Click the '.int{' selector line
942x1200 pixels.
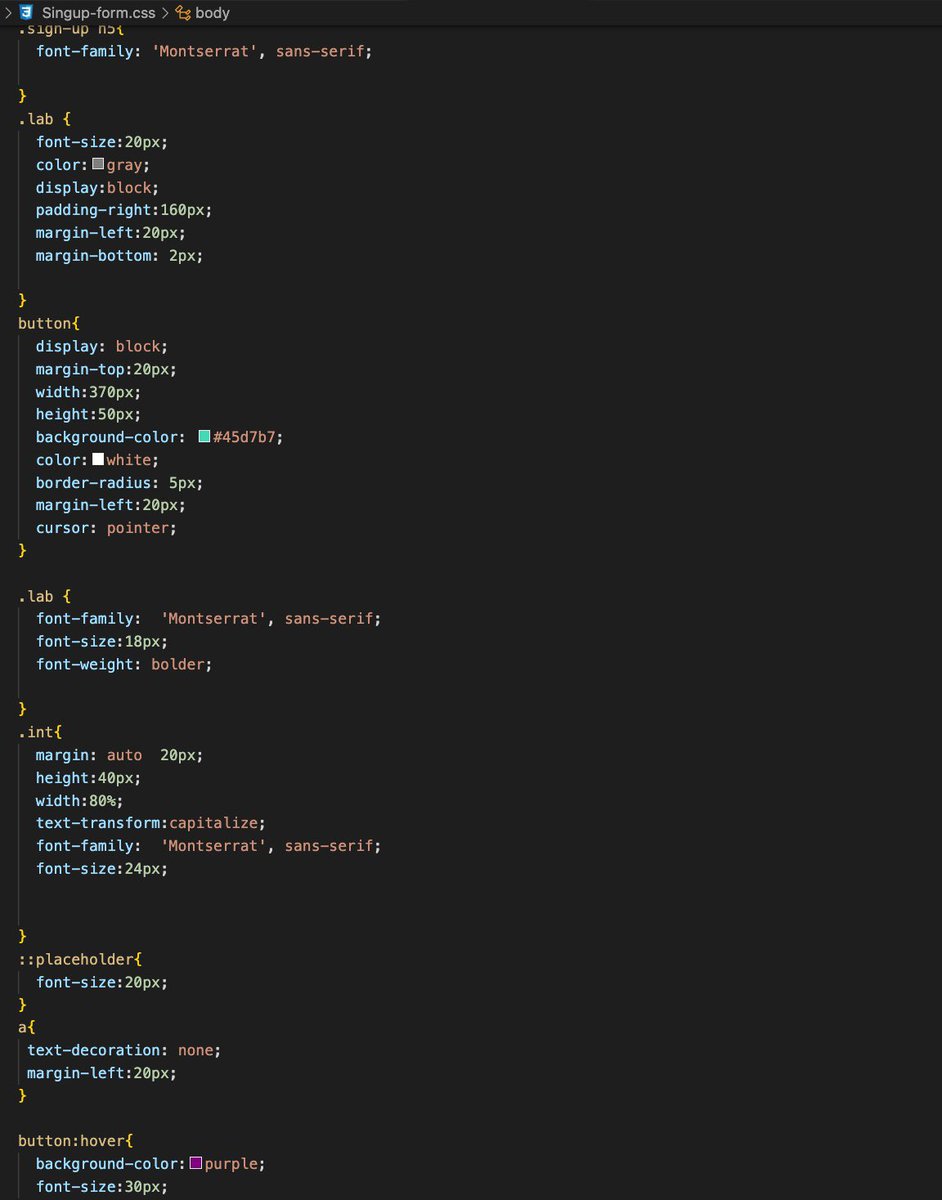pos(40,732)
